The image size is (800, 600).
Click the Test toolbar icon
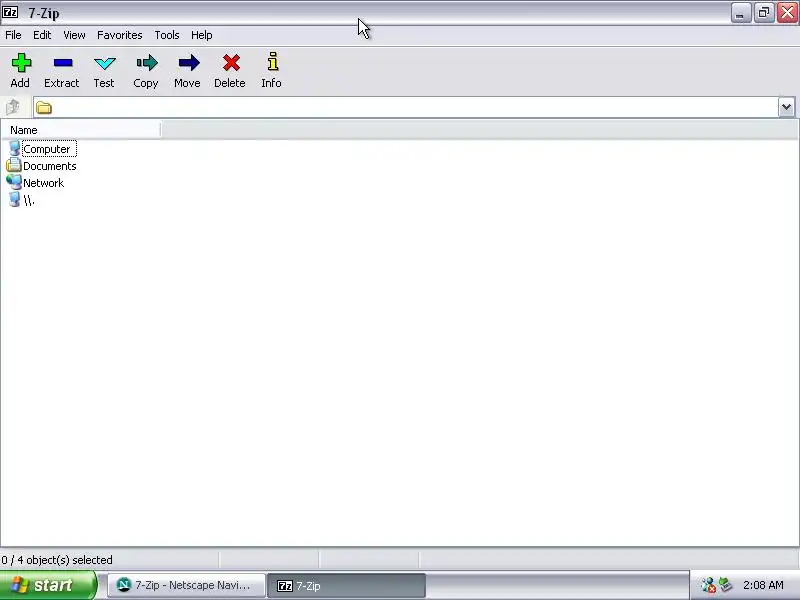point(105,63)
